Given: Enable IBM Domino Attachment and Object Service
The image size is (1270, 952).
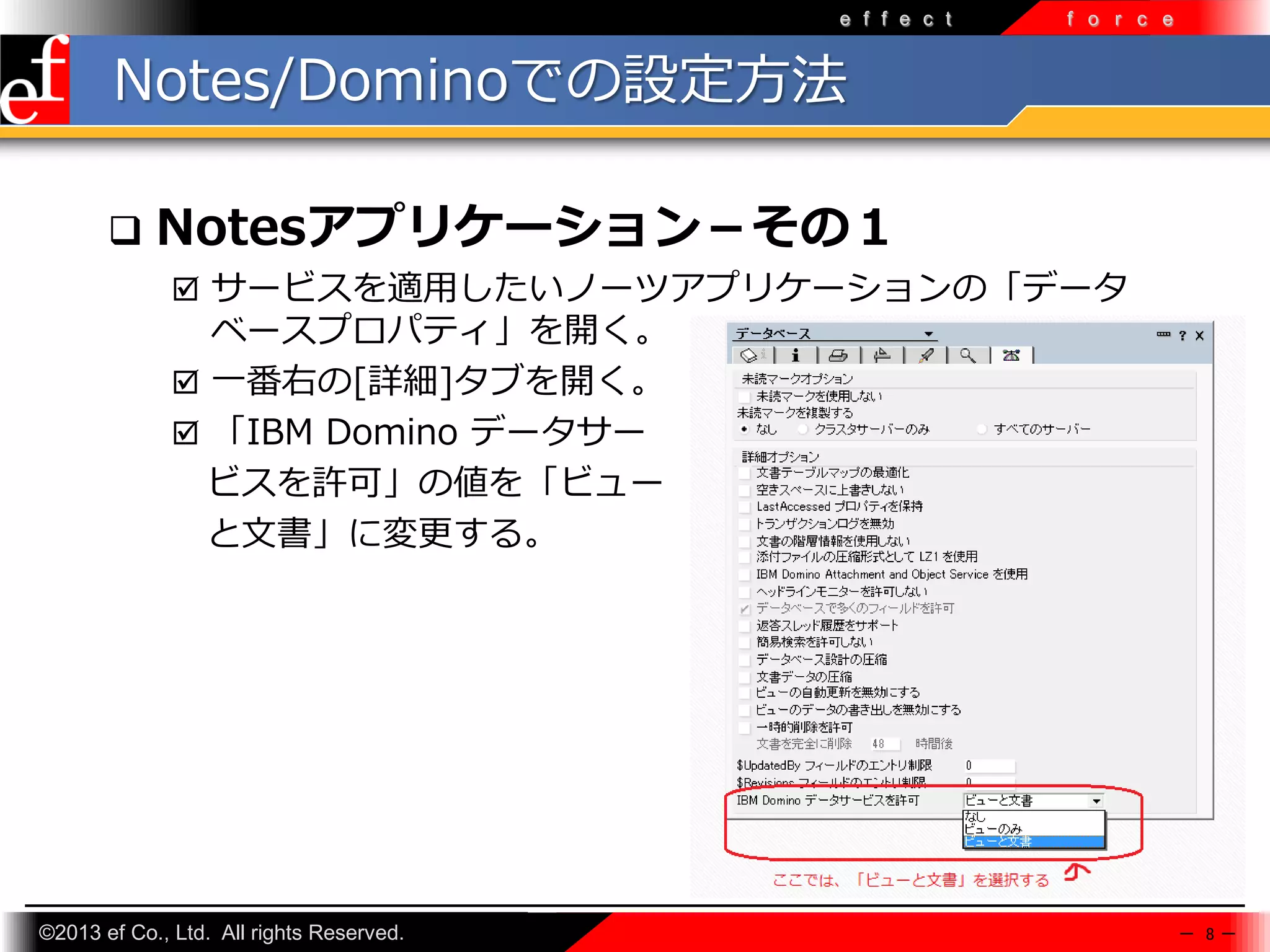Looking at the screenshot, I should pyautogui.click(x=745, y=575).
